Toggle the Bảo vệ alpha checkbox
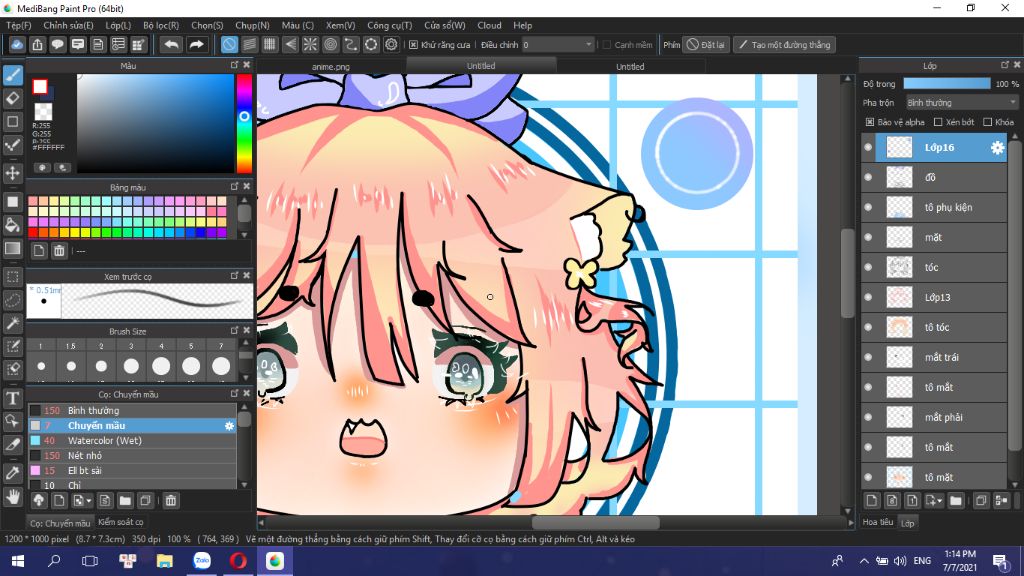The width and height of the screenshot is (1024, 576). (x=870, y=122)
